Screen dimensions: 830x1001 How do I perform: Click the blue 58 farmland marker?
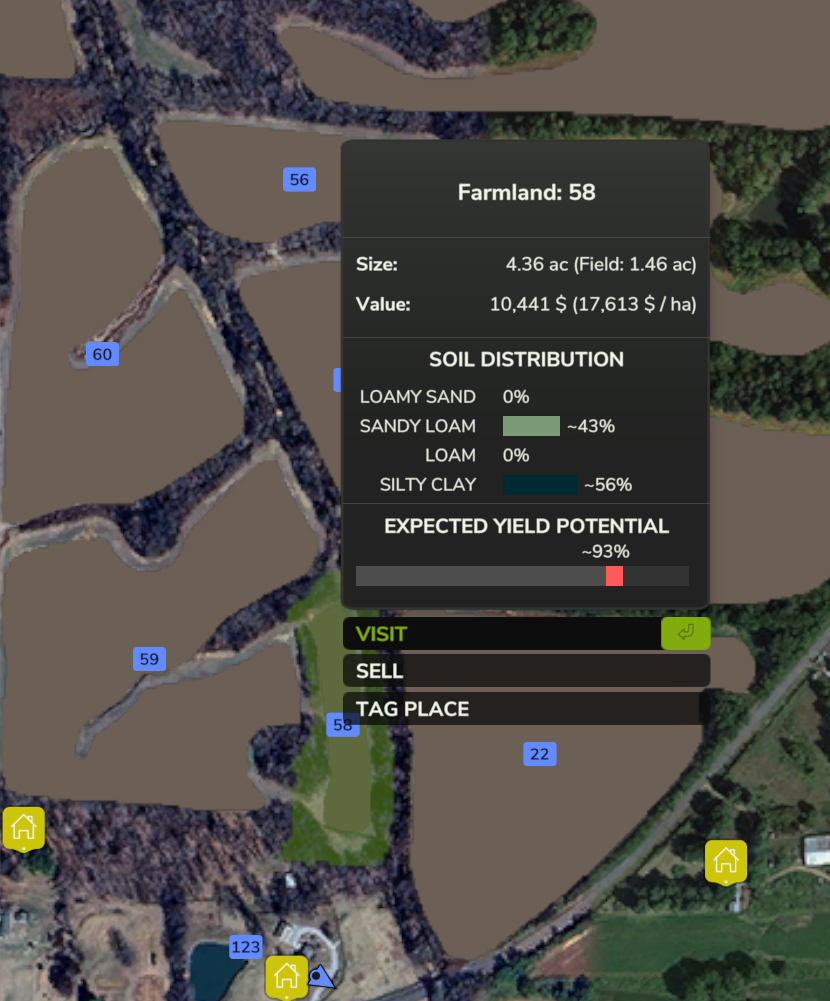pyautogui.click(x=342, y=725)
